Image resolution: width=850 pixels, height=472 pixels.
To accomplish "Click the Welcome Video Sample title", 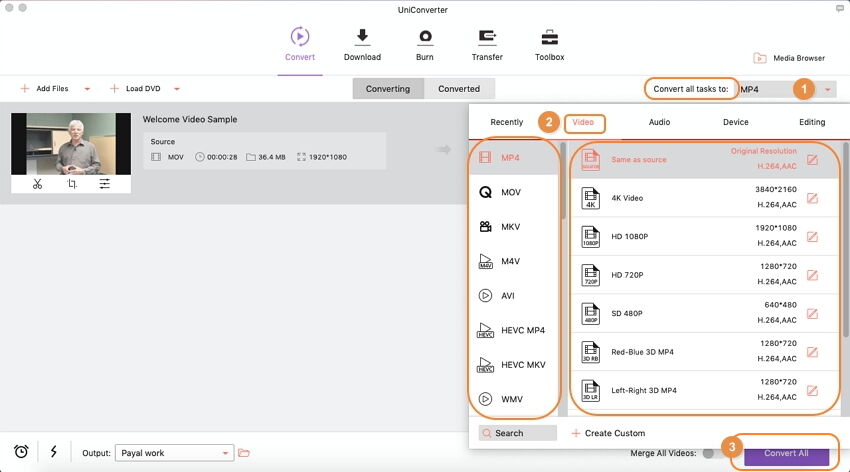I will click(x=190, y=119).
